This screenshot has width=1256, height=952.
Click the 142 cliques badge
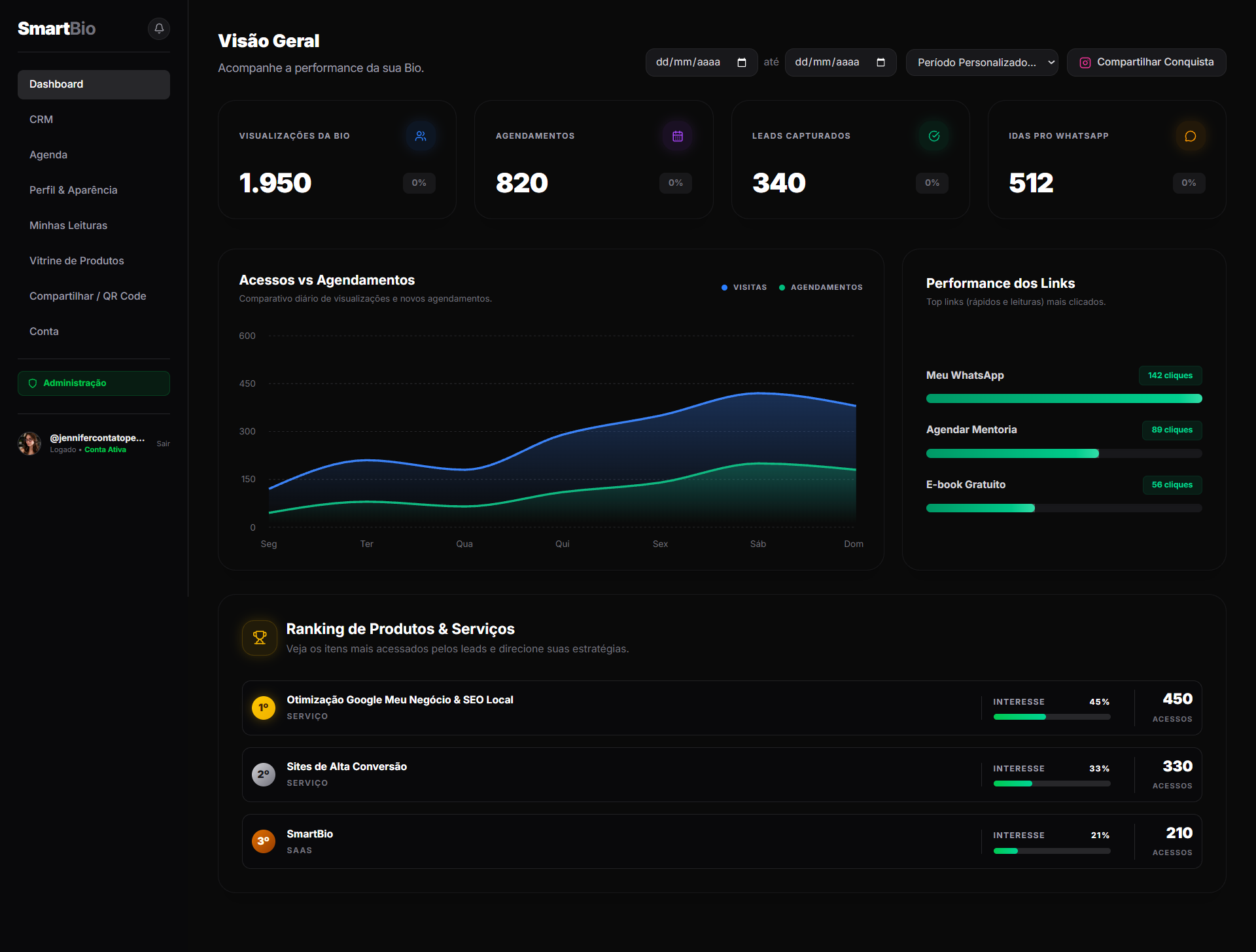1170,376
